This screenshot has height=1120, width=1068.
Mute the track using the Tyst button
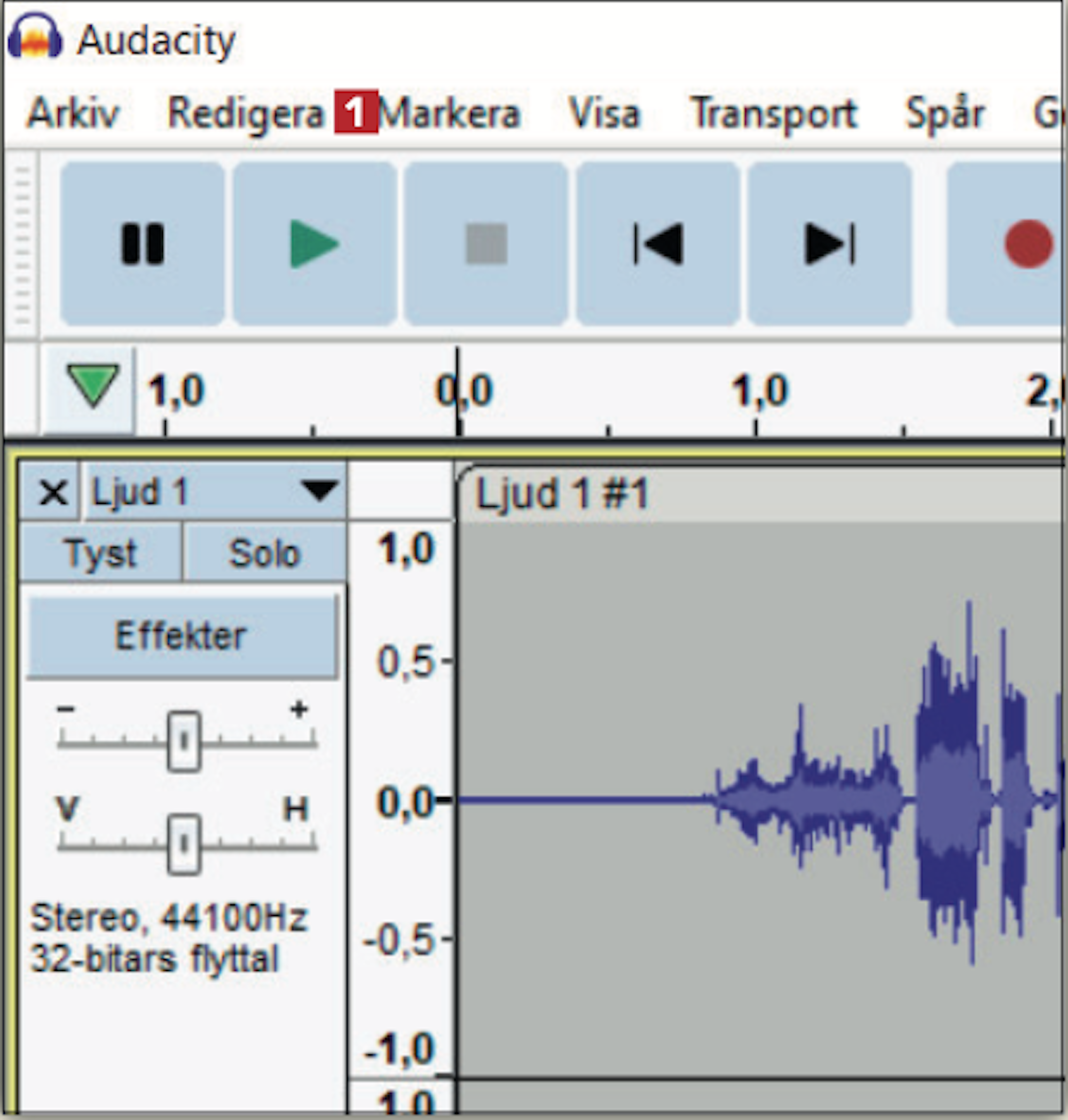click(101, 553)
